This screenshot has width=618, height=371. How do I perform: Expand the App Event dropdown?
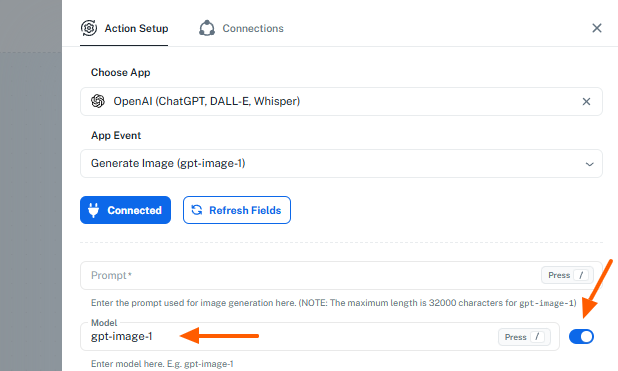pos(341,163)
